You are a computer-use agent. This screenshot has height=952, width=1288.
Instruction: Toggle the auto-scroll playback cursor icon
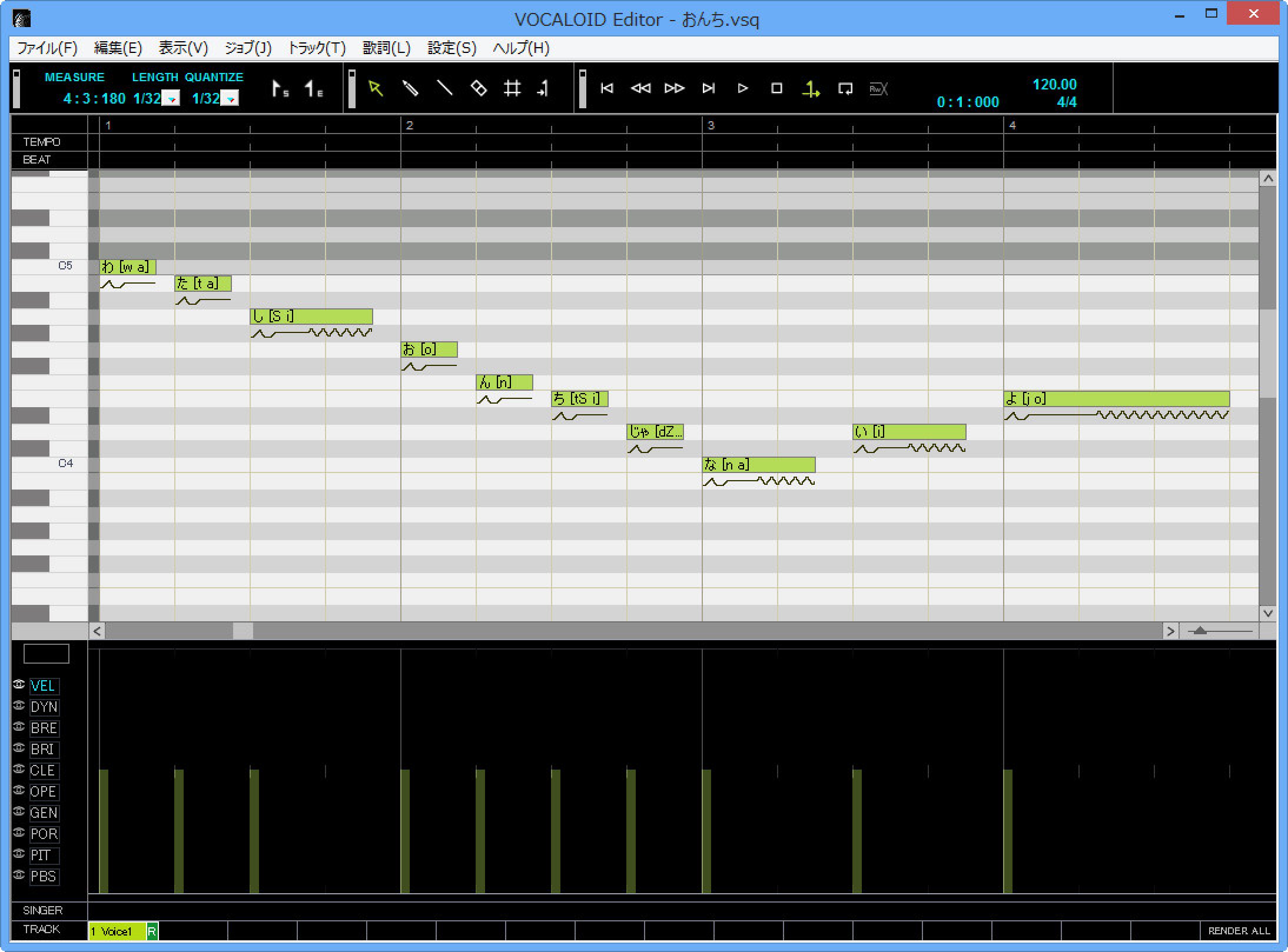pyautogui.click(x=811, y=89)
